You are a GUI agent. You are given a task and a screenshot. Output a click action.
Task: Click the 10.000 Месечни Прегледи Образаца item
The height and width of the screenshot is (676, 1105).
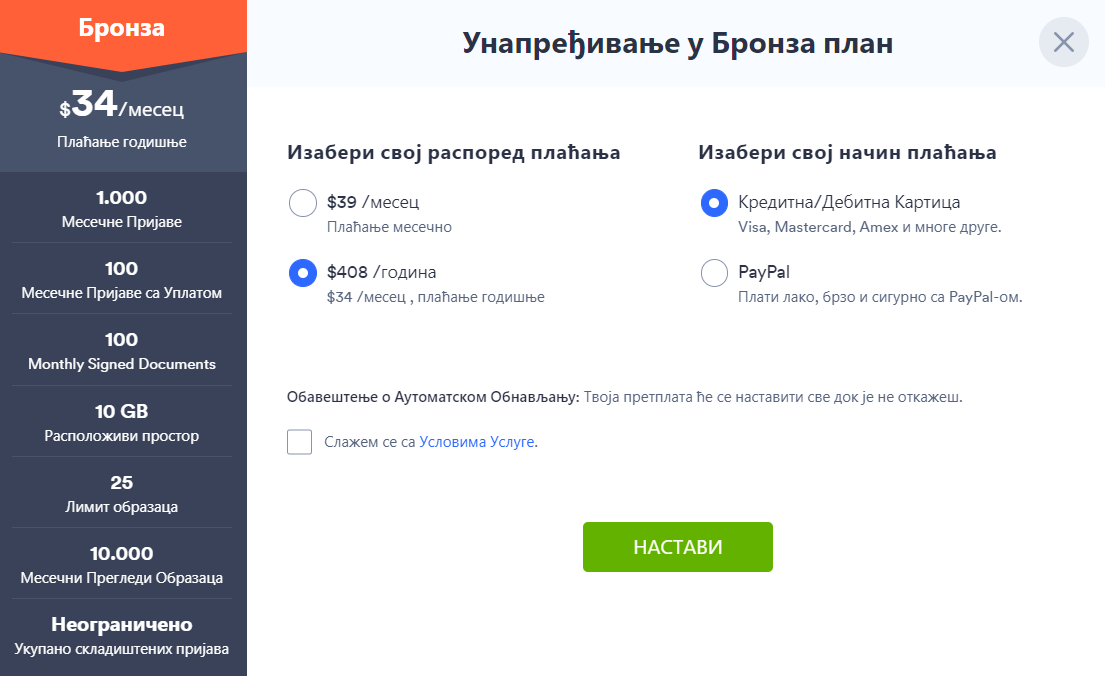tap(122, 565)
